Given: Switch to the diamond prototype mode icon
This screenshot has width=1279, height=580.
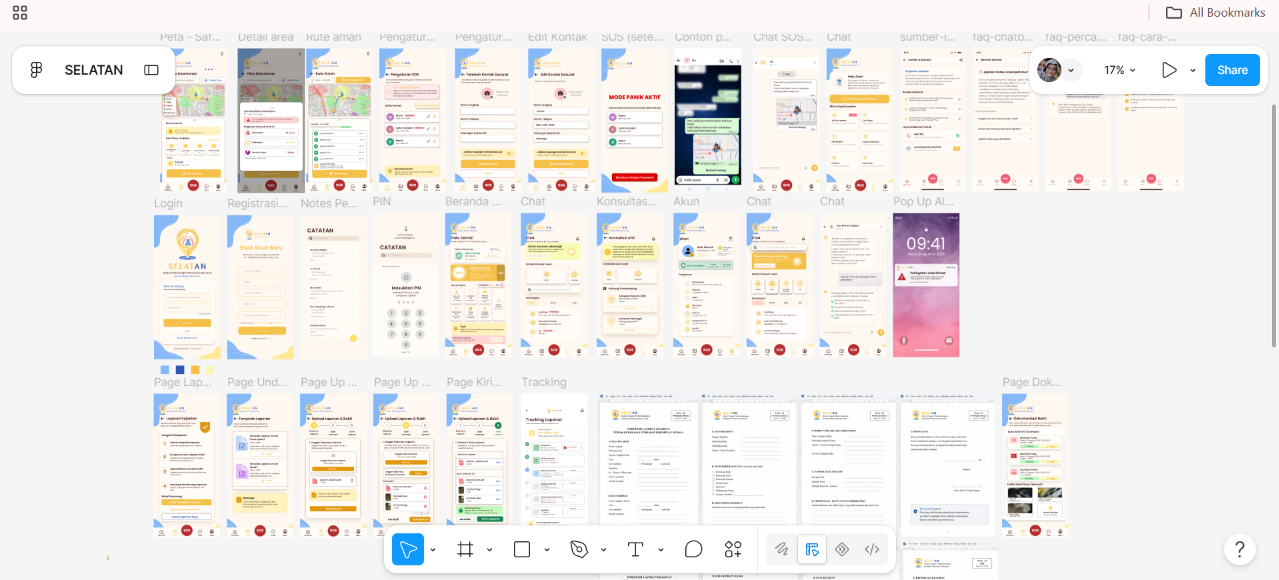Looking at the screenshot, I should [841, 549].
